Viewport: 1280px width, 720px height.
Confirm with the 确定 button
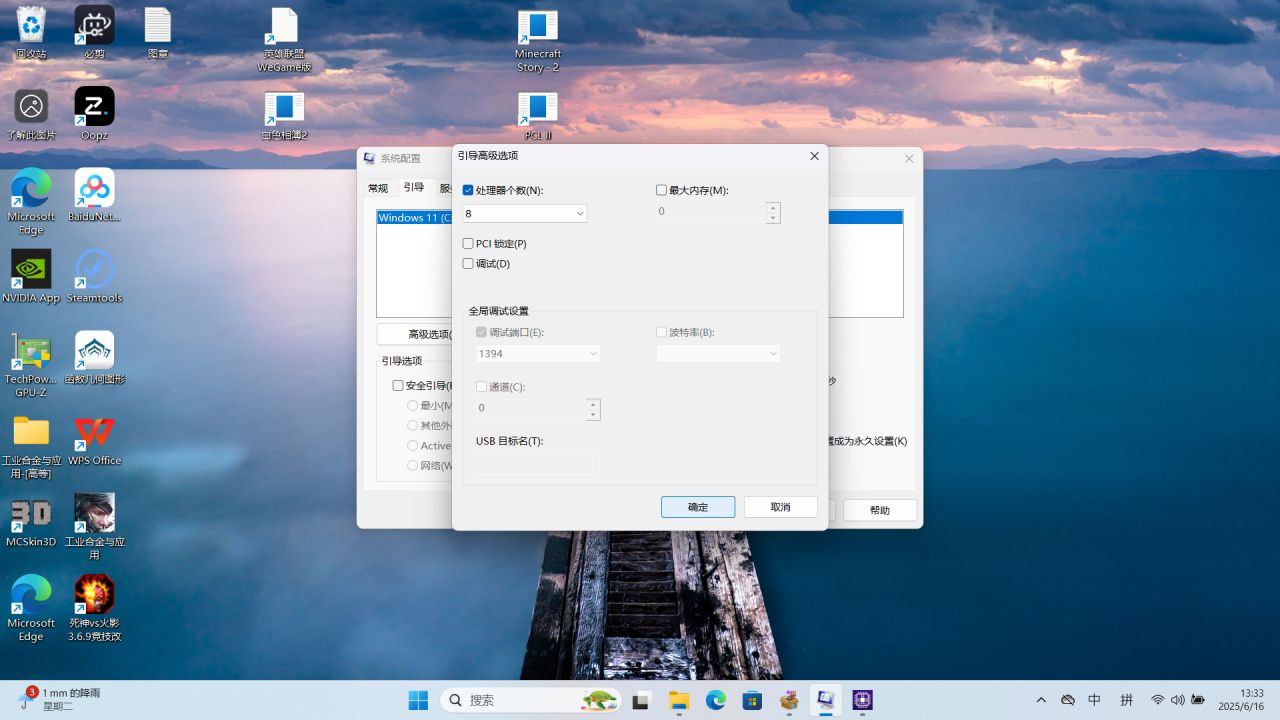pyautogui.click(x=698, y=507)
